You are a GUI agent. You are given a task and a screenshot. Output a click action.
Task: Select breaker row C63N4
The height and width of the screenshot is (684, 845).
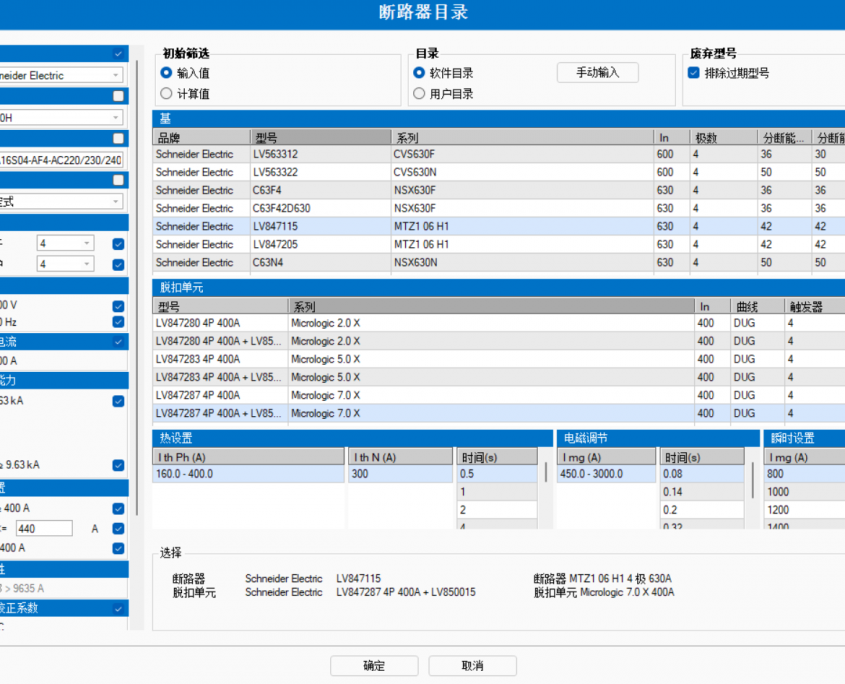pyautogui.click(x=498, y=262)
